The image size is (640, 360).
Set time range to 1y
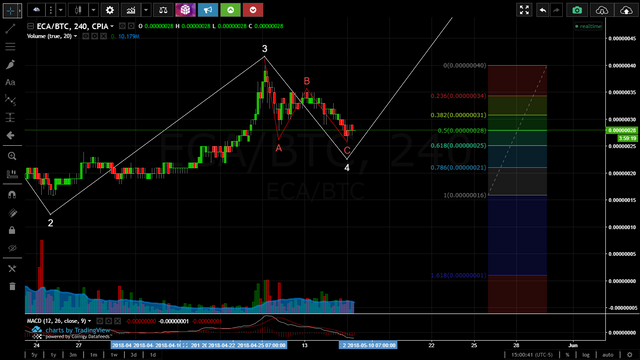tap(53, 355)
